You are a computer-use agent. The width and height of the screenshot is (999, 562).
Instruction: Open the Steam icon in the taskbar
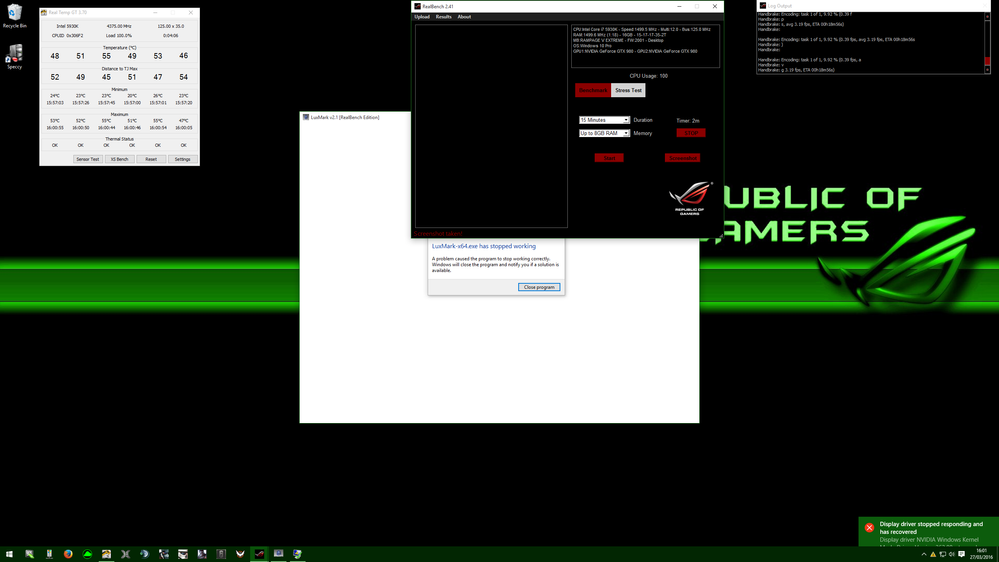(145, 554)
